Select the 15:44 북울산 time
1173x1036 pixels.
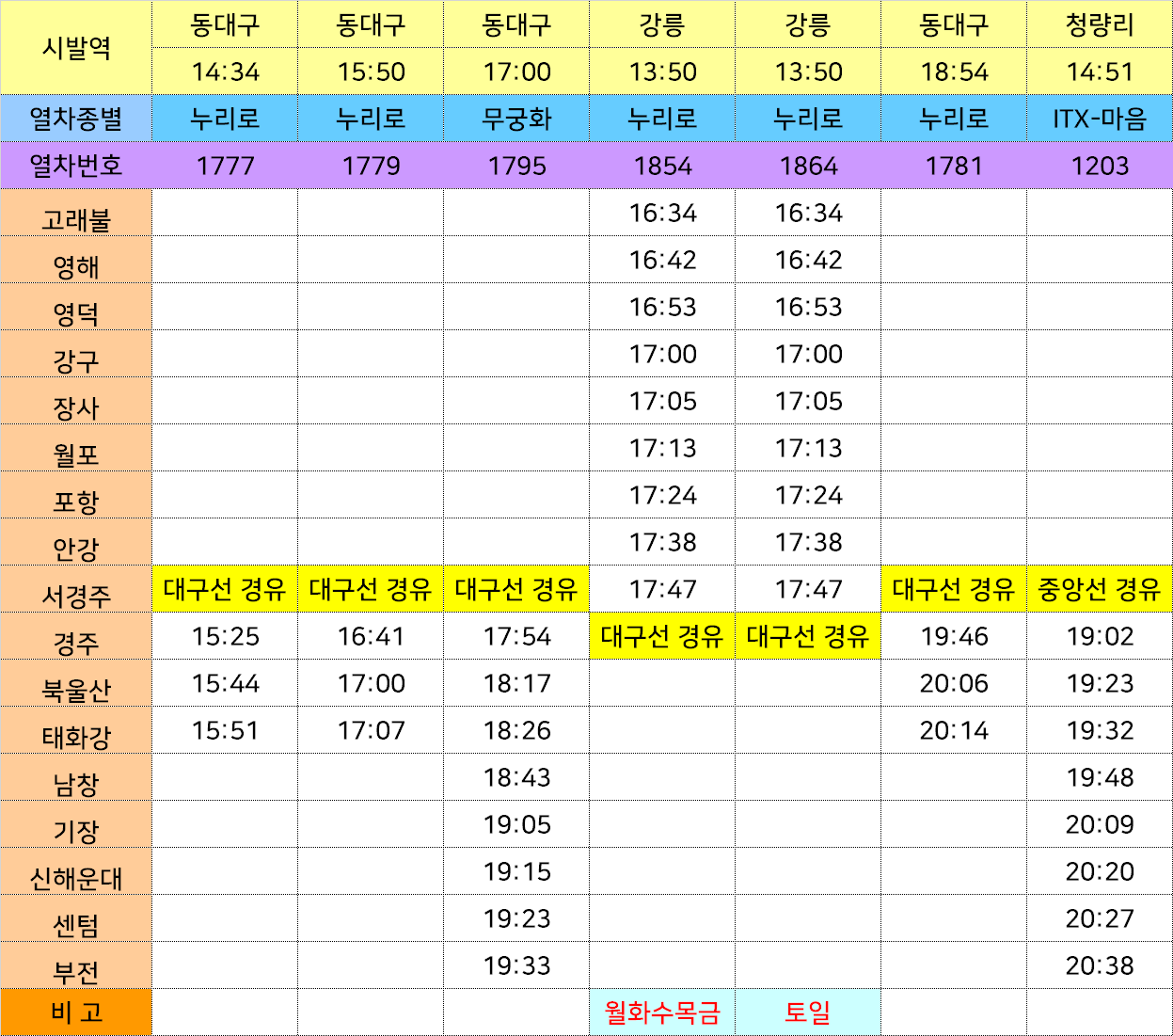click(x=225, y=683)
